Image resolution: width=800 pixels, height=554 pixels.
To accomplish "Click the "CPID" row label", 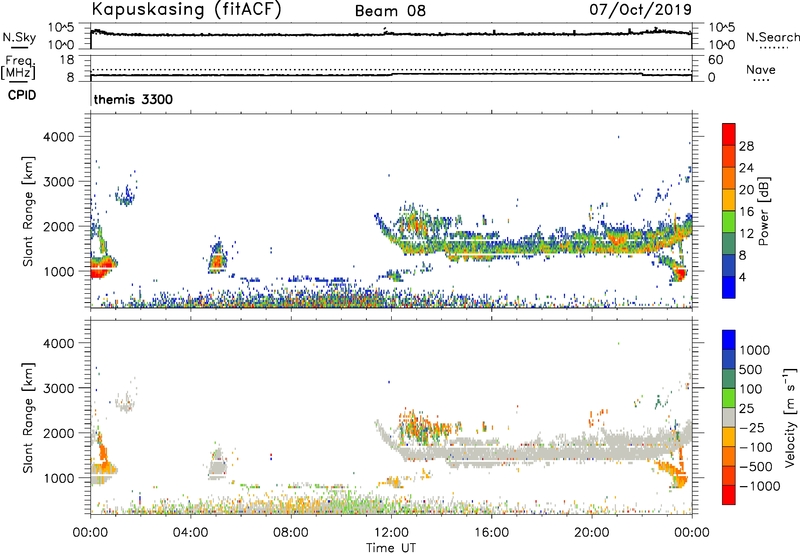I will pos(22,95).
